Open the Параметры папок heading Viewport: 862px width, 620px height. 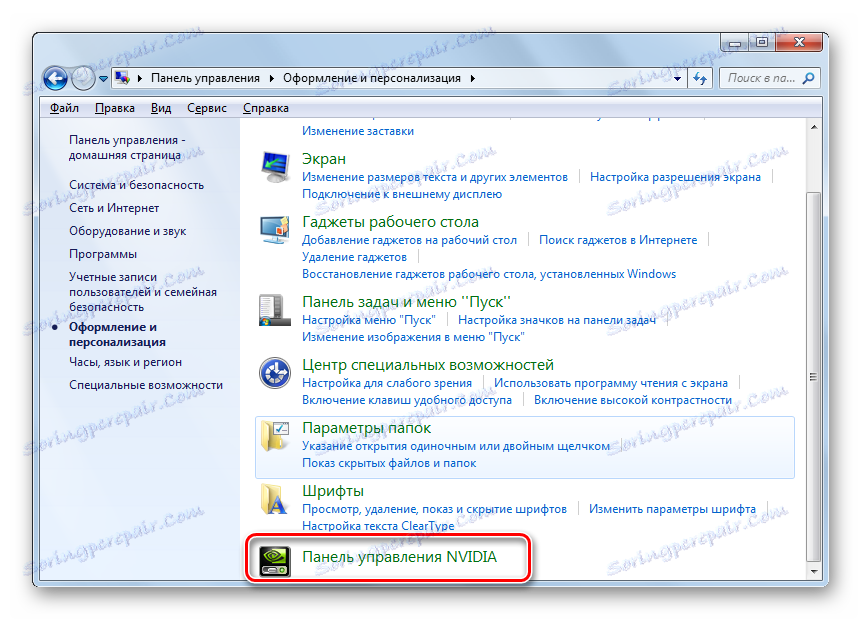(367, 428)
